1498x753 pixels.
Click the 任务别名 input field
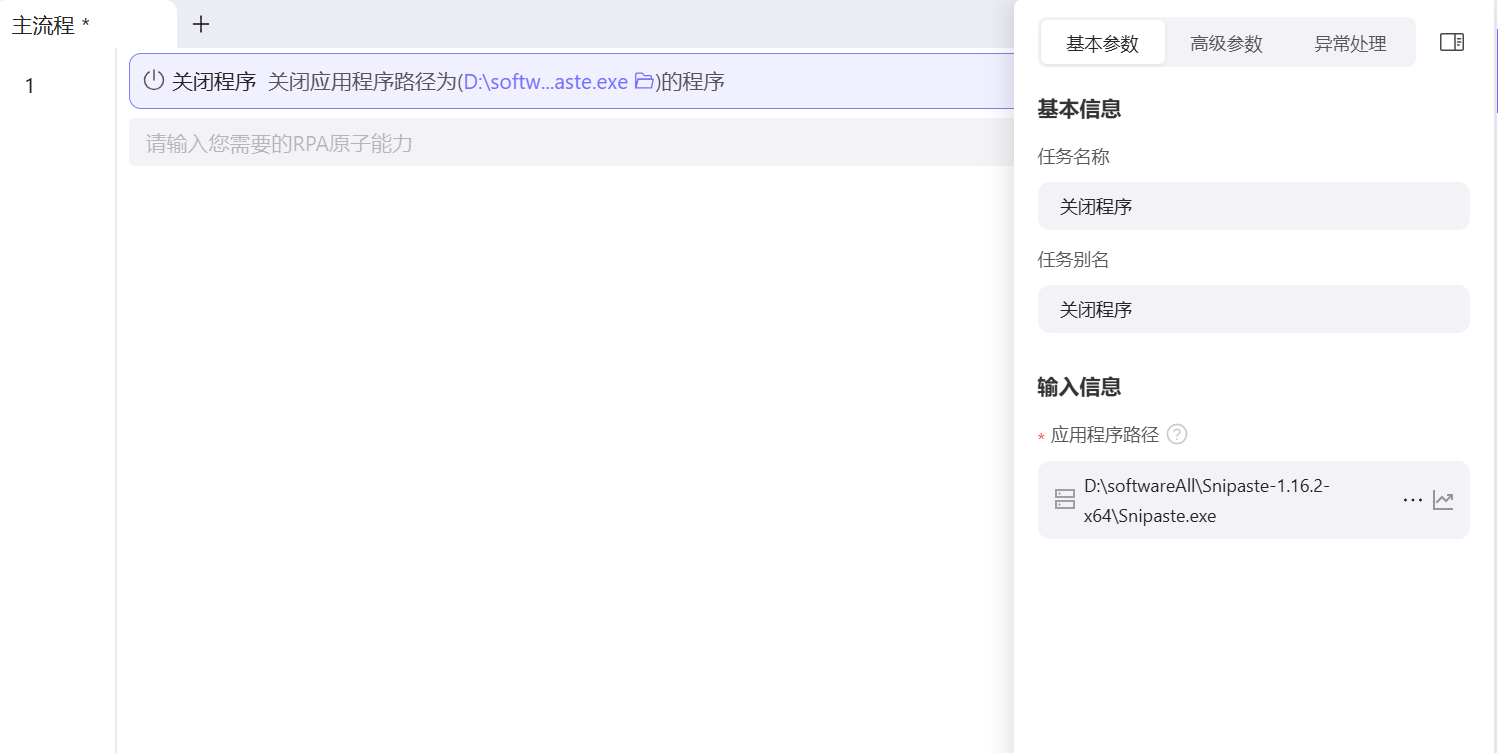1253,309
